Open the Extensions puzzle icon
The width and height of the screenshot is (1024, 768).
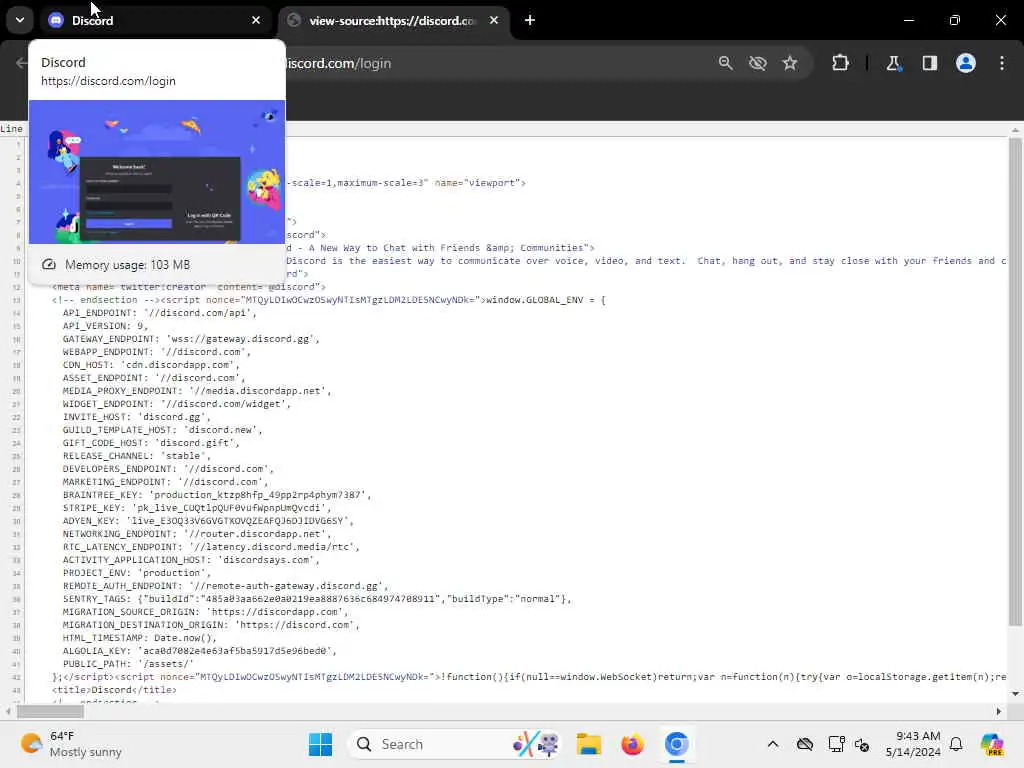(840, 63)
